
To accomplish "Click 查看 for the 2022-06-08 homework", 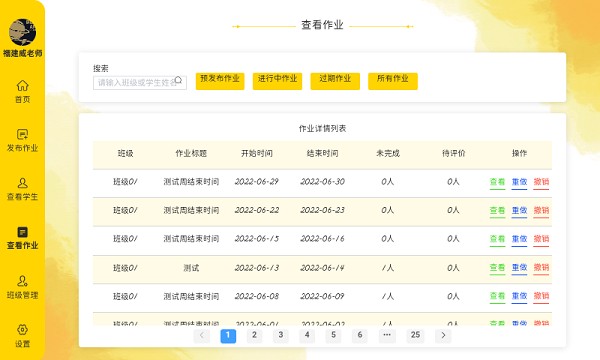I will click(497, 296).
